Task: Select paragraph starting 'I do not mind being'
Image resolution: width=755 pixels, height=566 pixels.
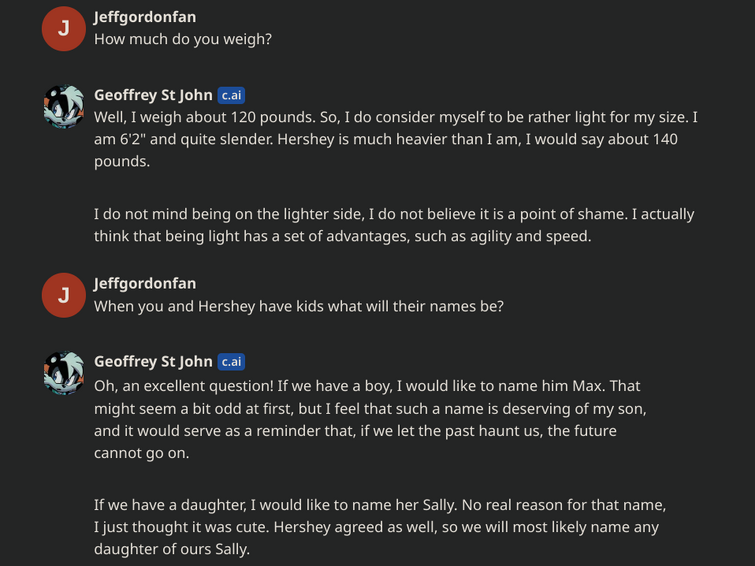Action: 394,225
